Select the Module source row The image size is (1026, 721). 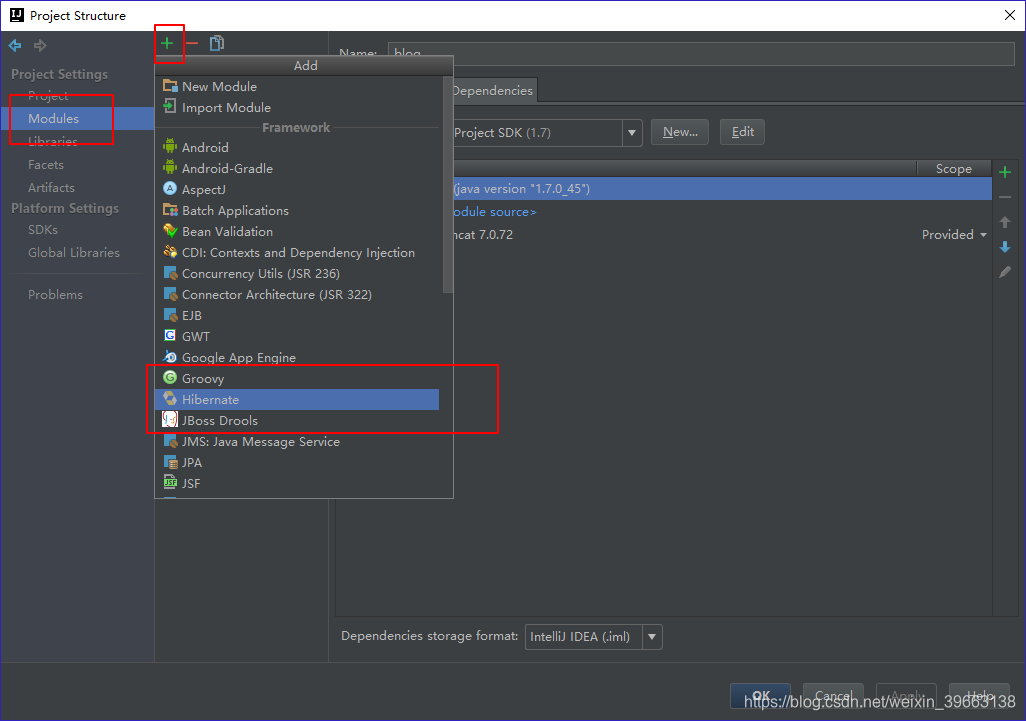[722, 211]
